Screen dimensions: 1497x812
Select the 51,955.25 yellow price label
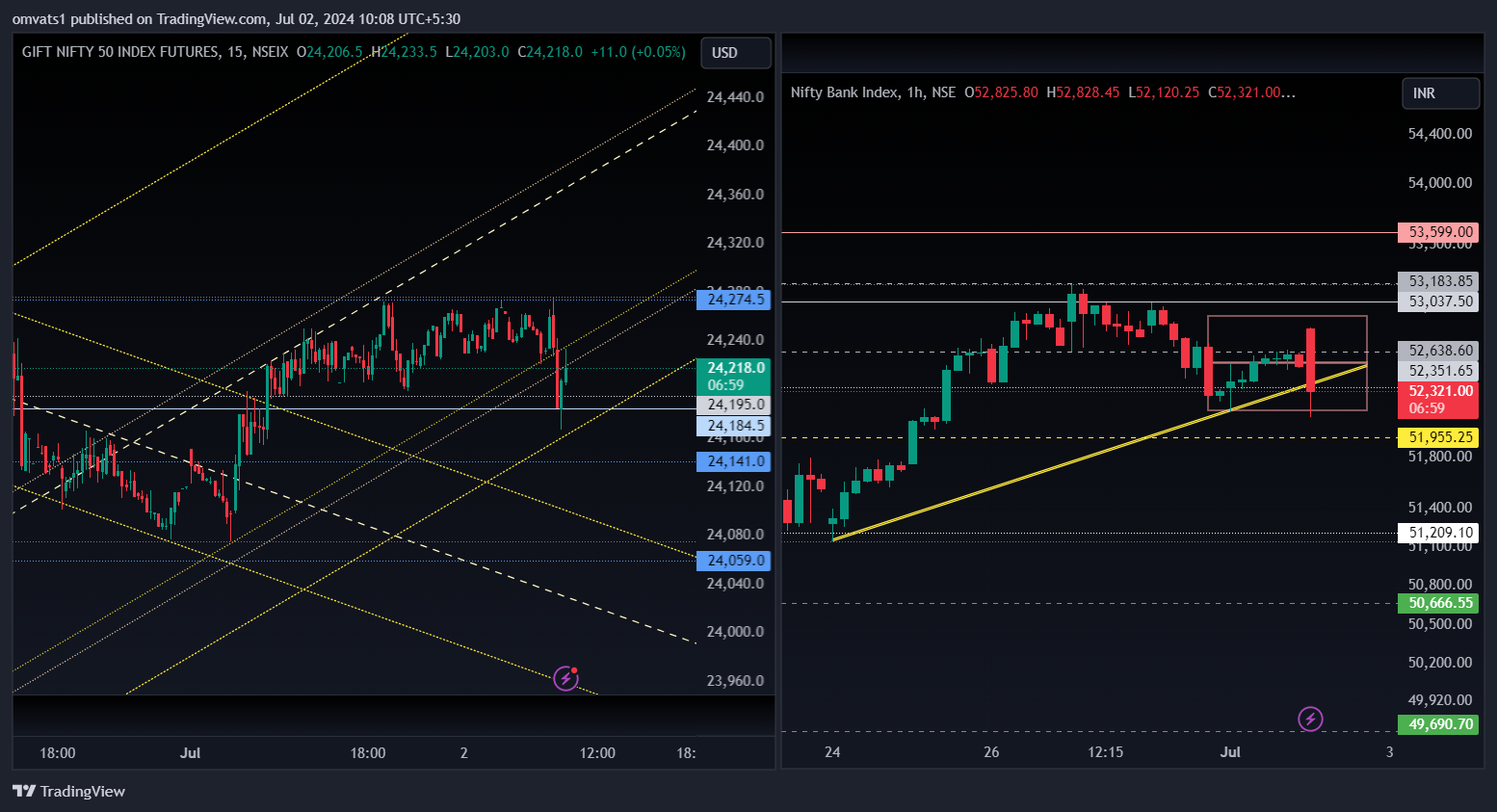(1437, 437)
